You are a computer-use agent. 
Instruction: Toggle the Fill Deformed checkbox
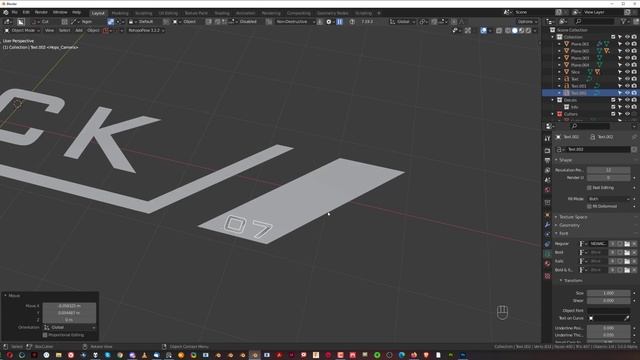click(589, 207)
